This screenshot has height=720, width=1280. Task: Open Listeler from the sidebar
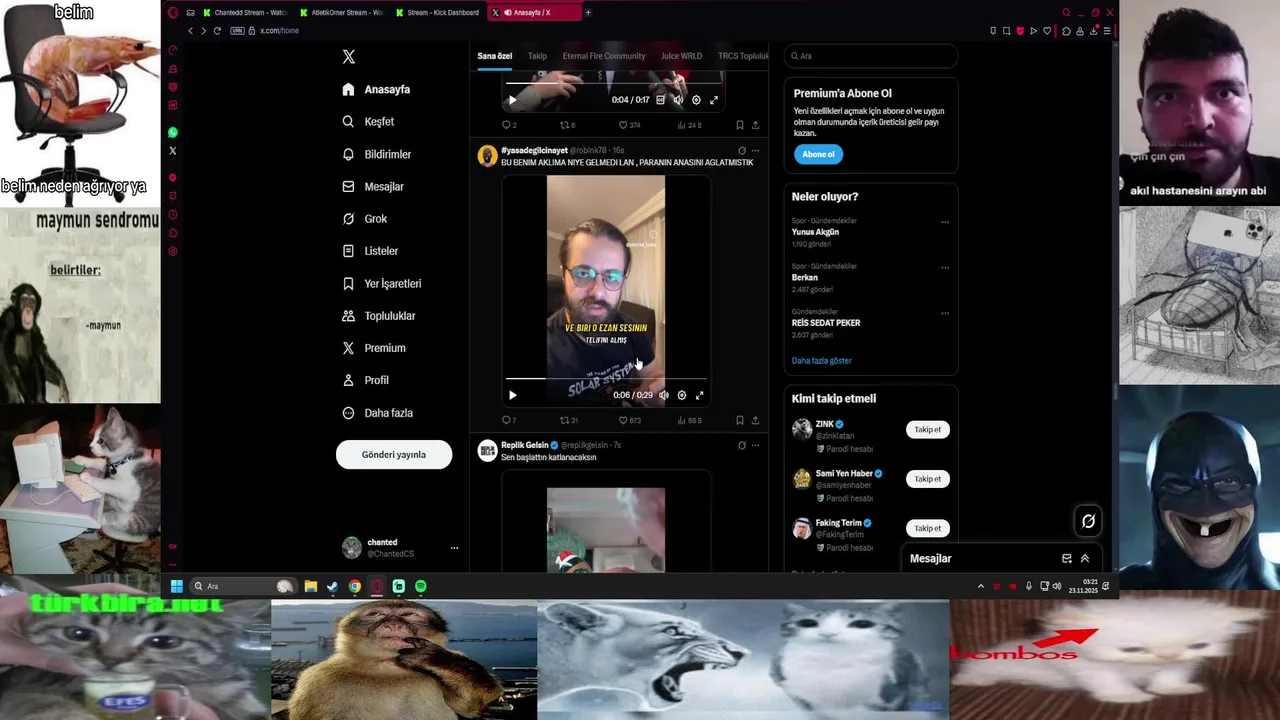[x=370, y=251]
